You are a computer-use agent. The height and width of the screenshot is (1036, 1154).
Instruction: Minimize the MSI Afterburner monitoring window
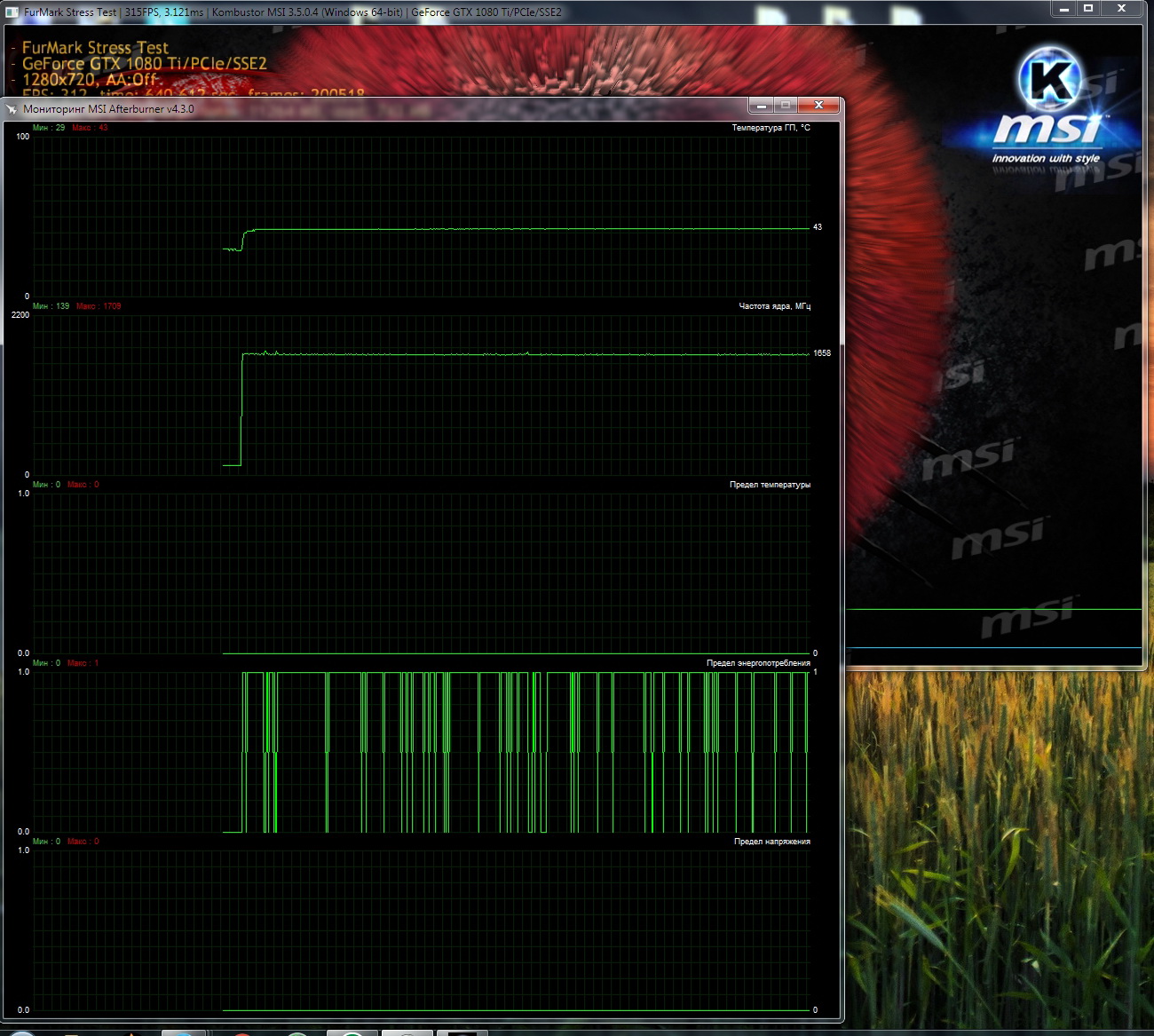point(762,106)
